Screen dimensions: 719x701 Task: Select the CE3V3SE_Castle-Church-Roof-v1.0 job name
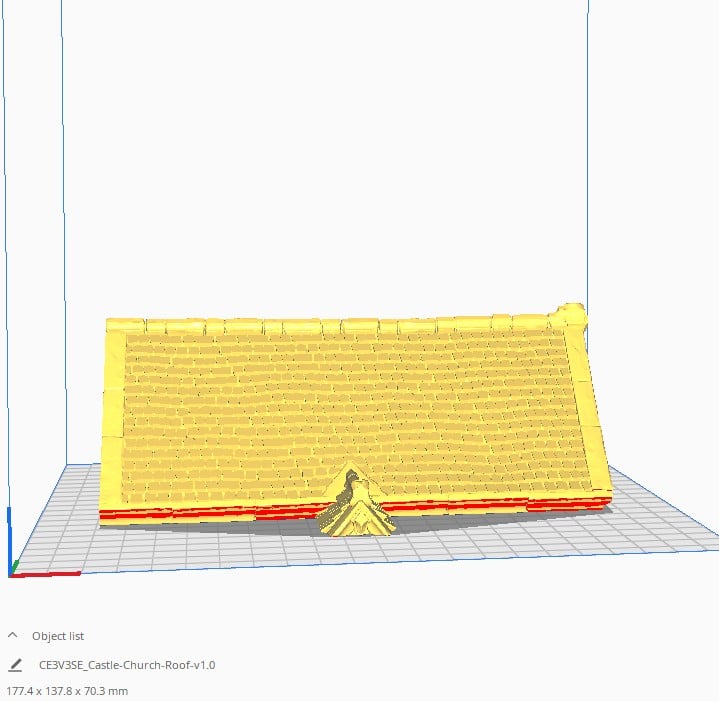click(x=127, y=664)
